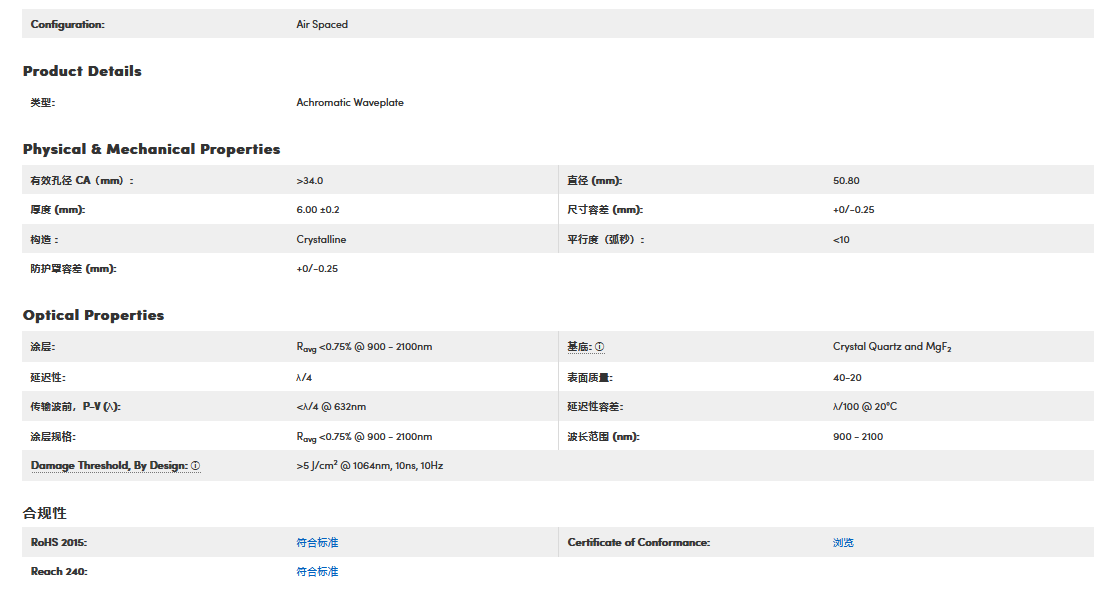
Task: Select the 40-20 surface quality value
Action: 848,378
